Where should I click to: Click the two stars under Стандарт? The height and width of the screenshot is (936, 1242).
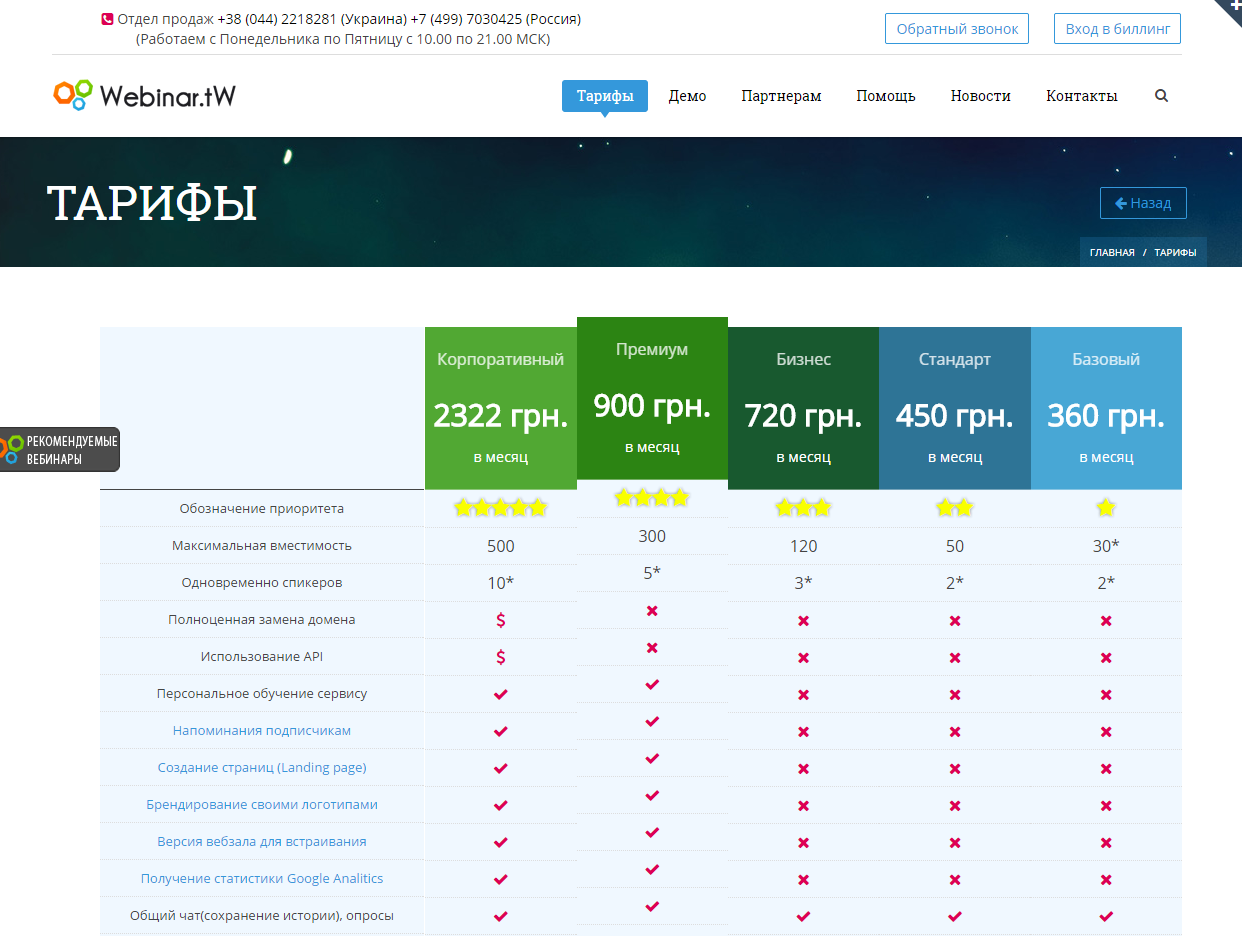[x=955, y=508]
